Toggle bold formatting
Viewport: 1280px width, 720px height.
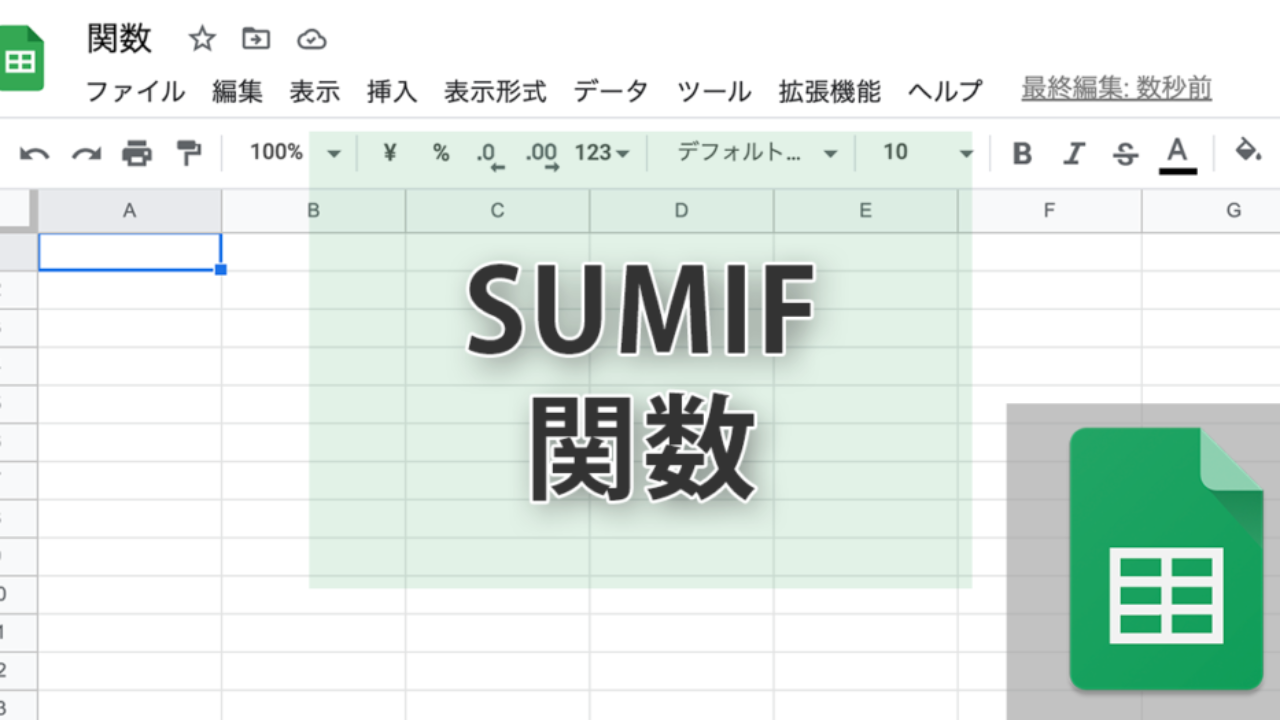coord(1022,153)
